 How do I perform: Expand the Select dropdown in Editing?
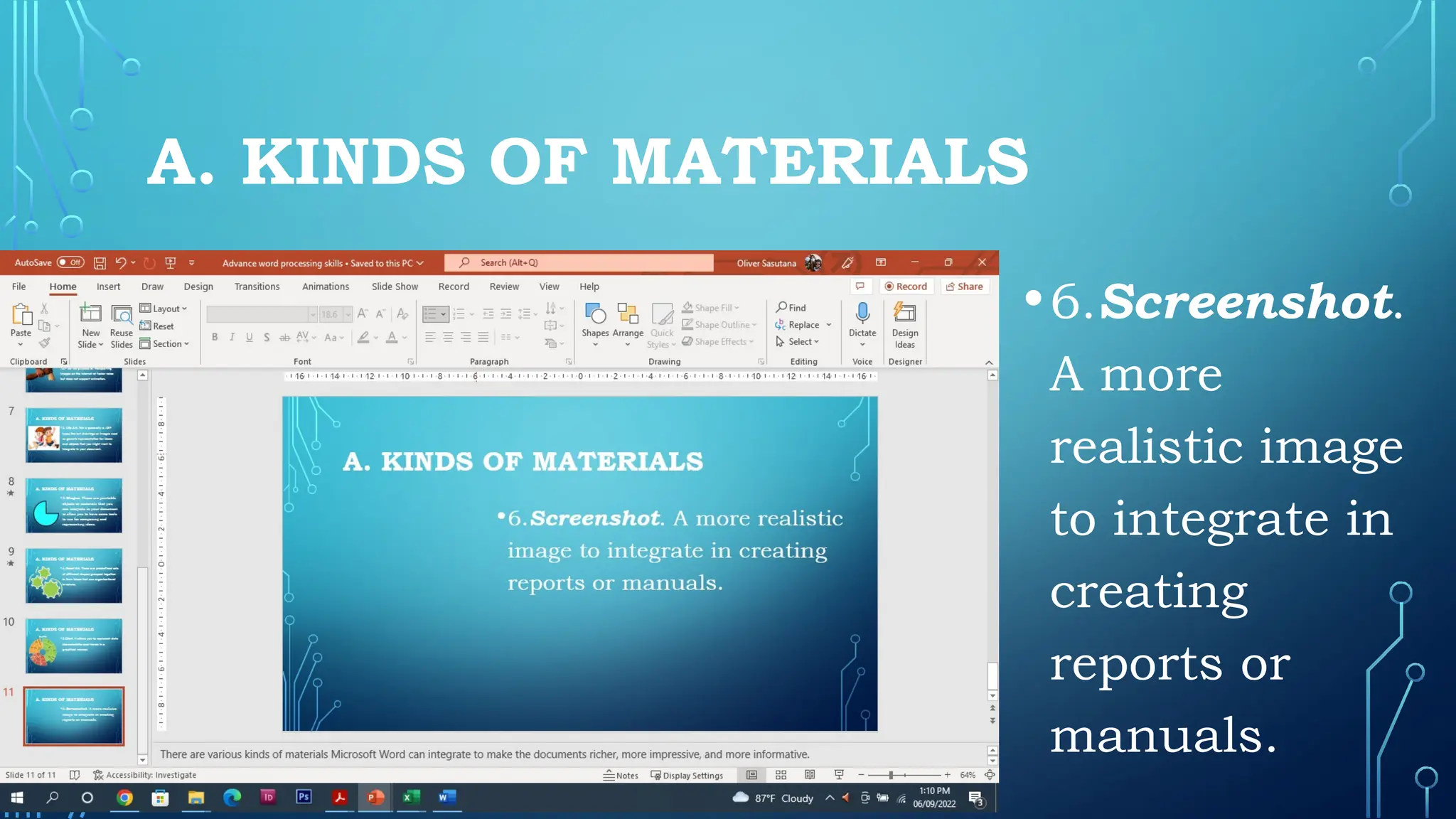pos(798,342)
